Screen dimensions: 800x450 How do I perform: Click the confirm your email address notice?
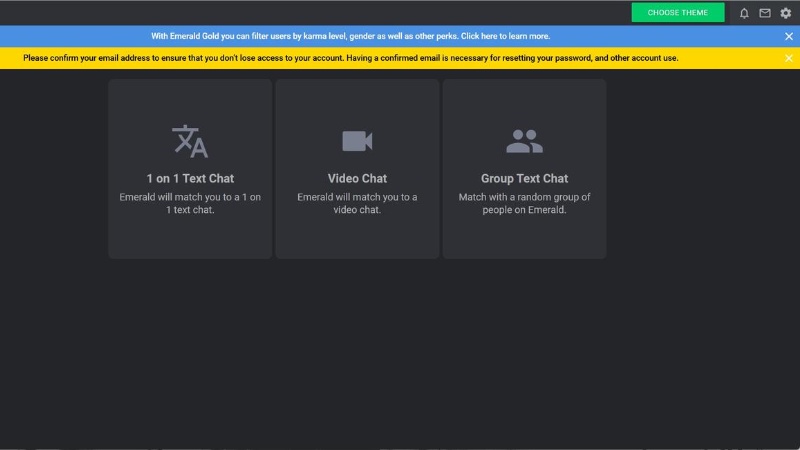[351, 58]
